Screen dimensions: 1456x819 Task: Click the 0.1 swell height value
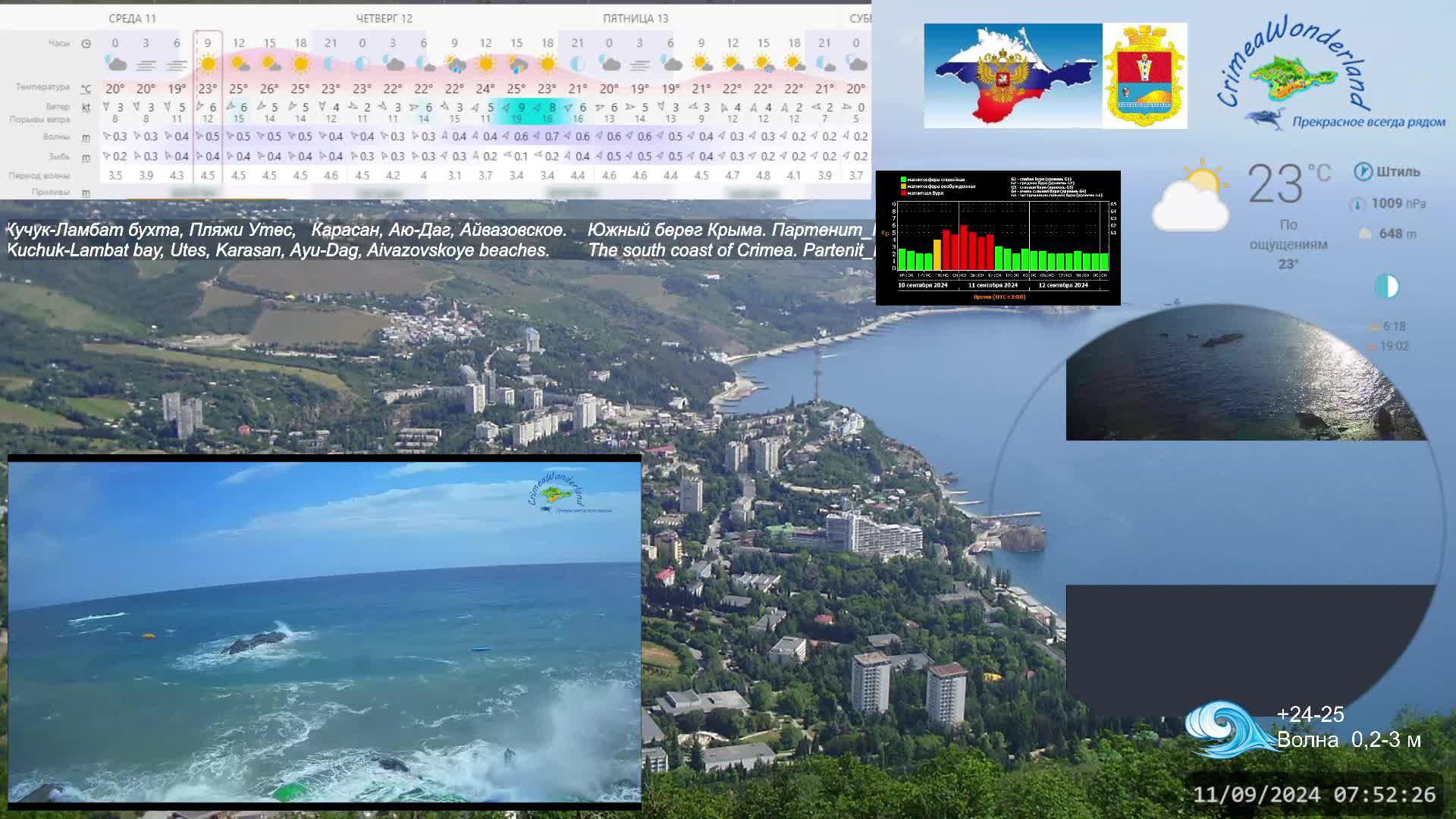(520, 156)
